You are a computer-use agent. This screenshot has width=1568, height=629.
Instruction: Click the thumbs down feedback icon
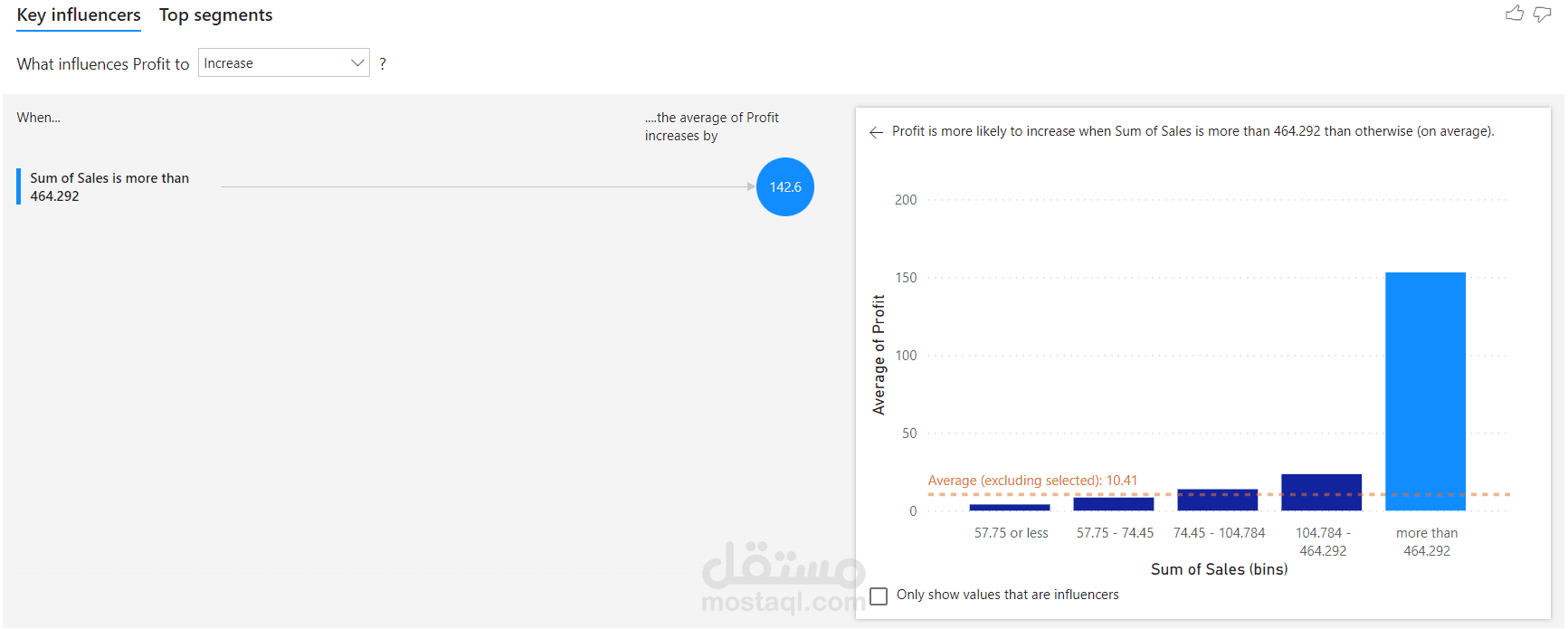click(1542, 14)
